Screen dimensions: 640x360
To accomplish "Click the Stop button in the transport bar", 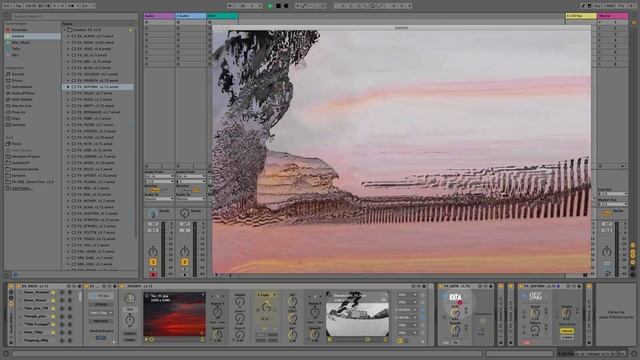I will (x=278, y=6).
